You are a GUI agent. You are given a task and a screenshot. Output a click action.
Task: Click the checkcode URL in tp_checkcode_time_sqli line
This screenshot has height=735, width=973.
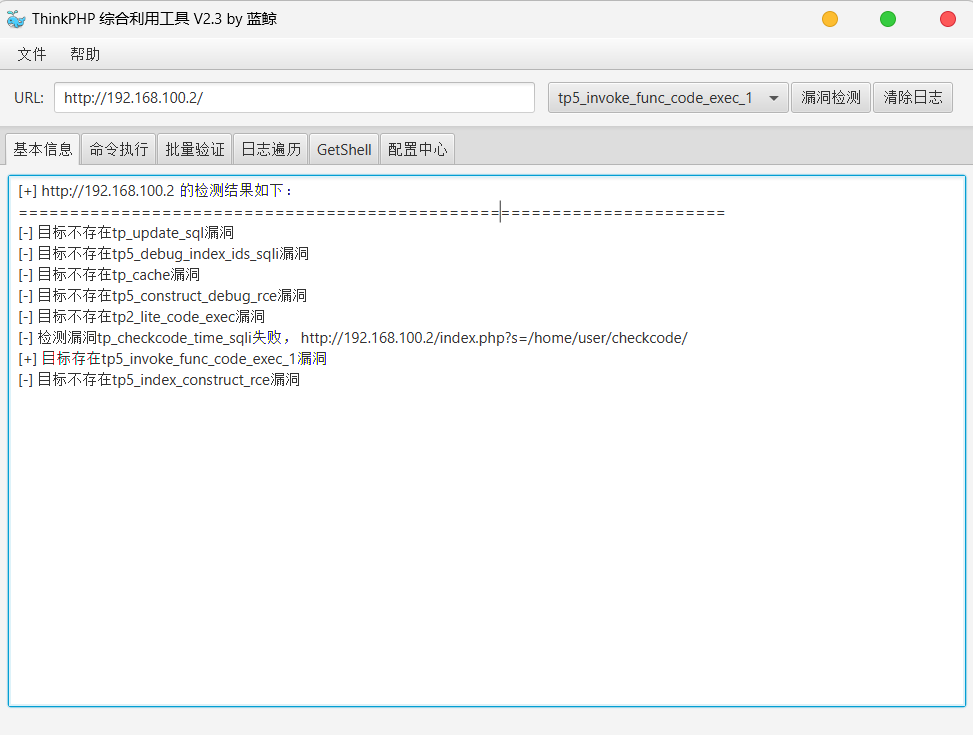click(x=494, y=338)
